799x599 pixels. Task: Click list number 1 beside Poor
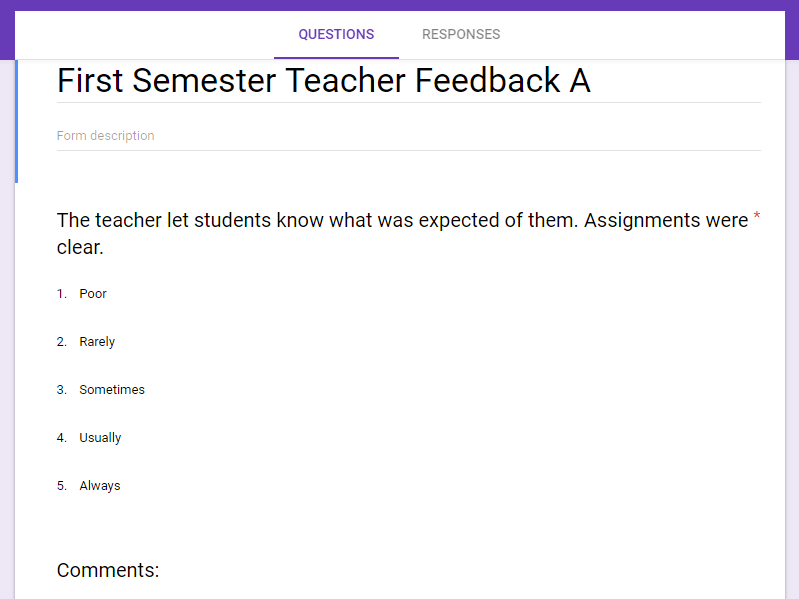point(62,294)
